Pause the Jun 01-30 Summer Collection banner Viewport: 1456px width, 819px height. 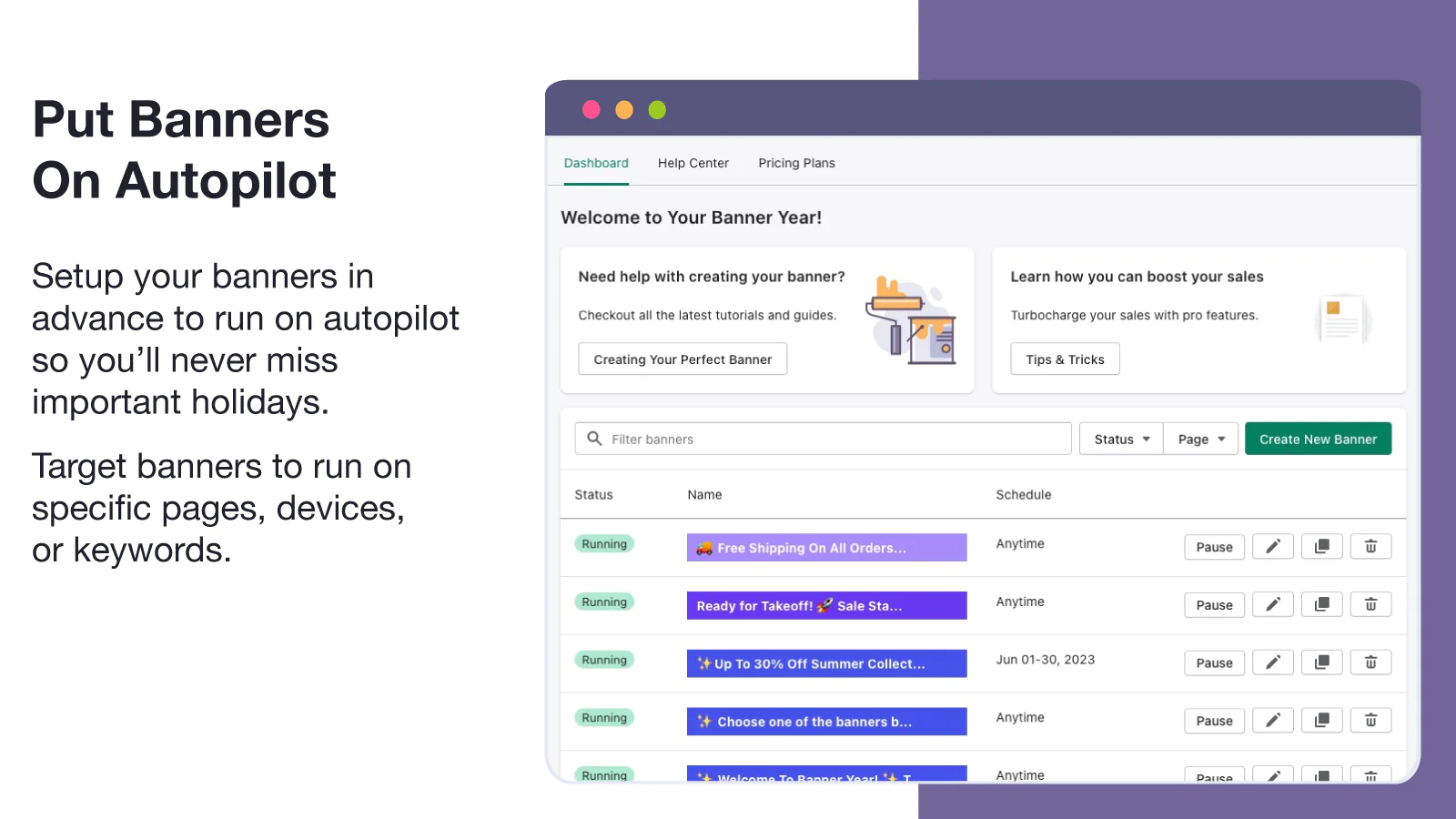click(x=1214, y=662)
